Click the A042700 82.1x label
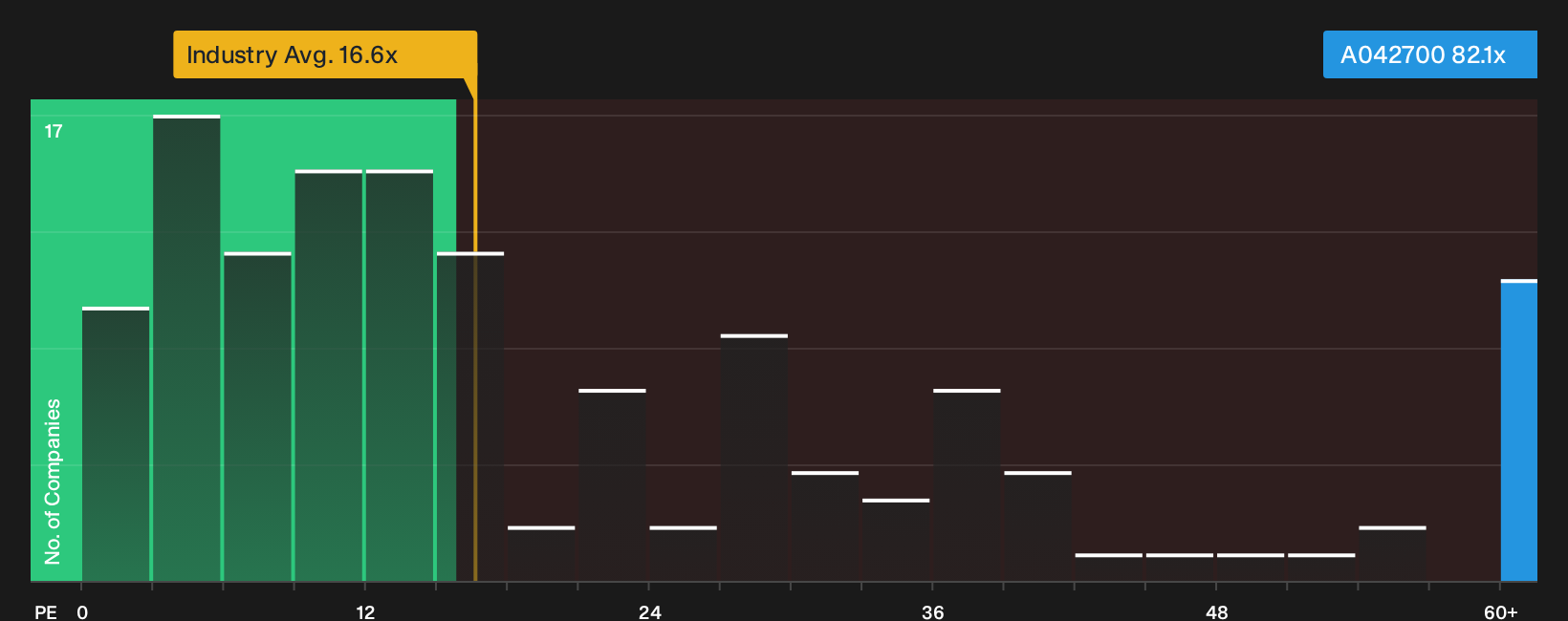1568x621 pixels. (x=1429, y=54)
